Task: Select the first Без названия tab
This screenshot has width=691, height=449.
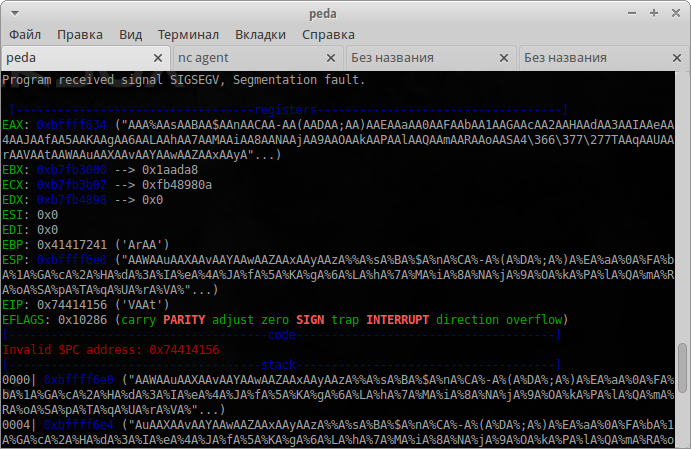Action: tap(431, 58)
